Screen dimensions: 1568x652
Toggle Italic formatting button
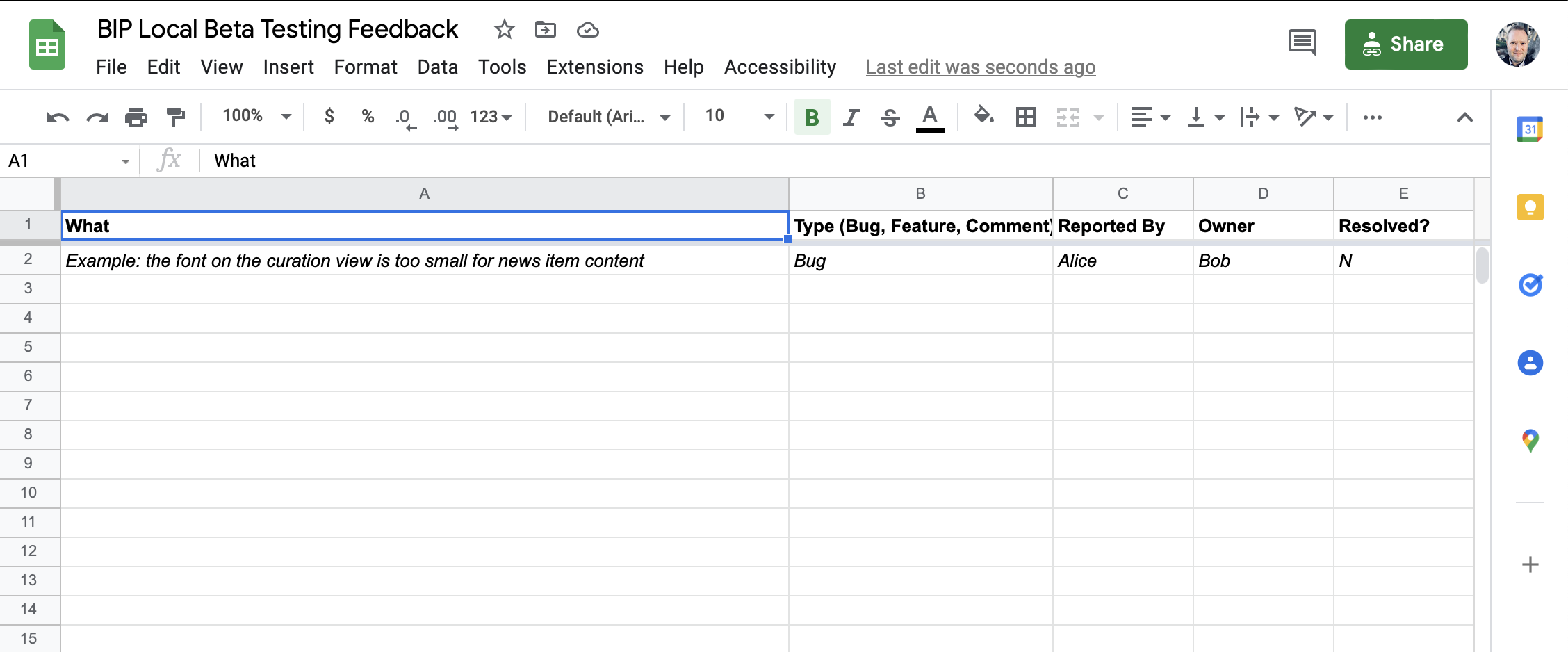coord(851,117)
